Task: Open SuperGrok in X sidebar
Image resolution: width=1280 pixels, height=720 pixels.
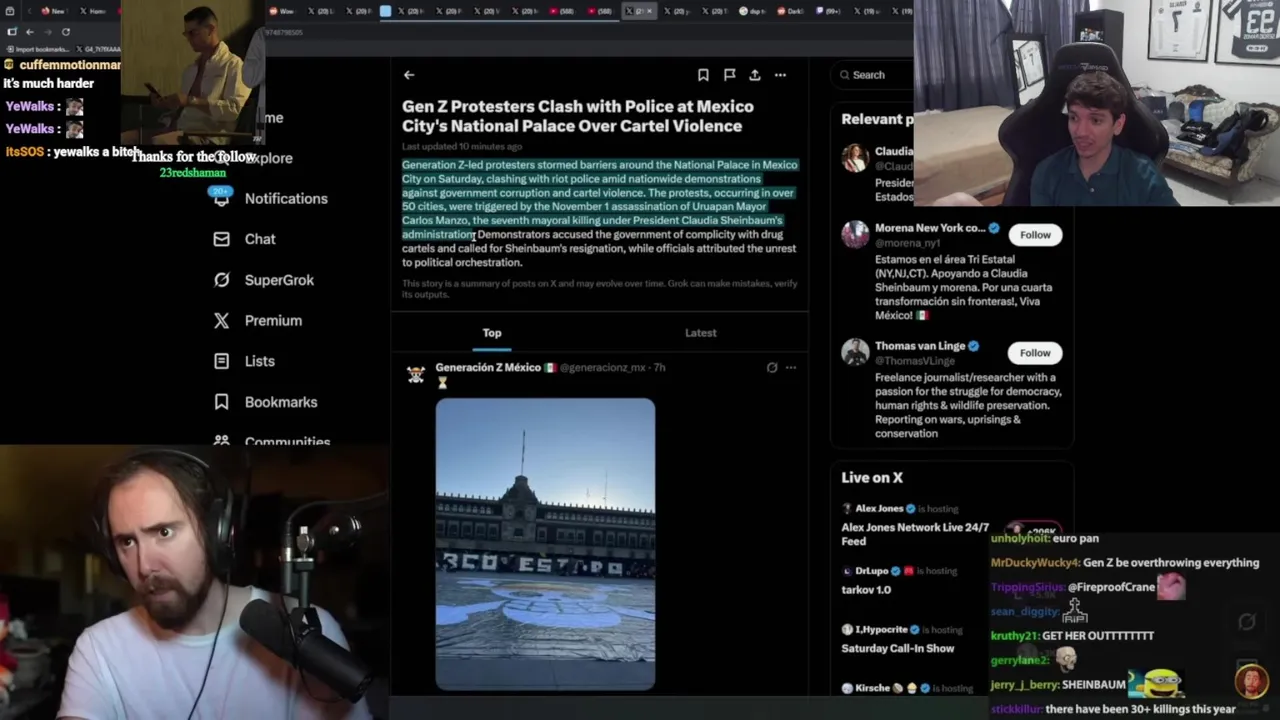Action: click(264, 280)
